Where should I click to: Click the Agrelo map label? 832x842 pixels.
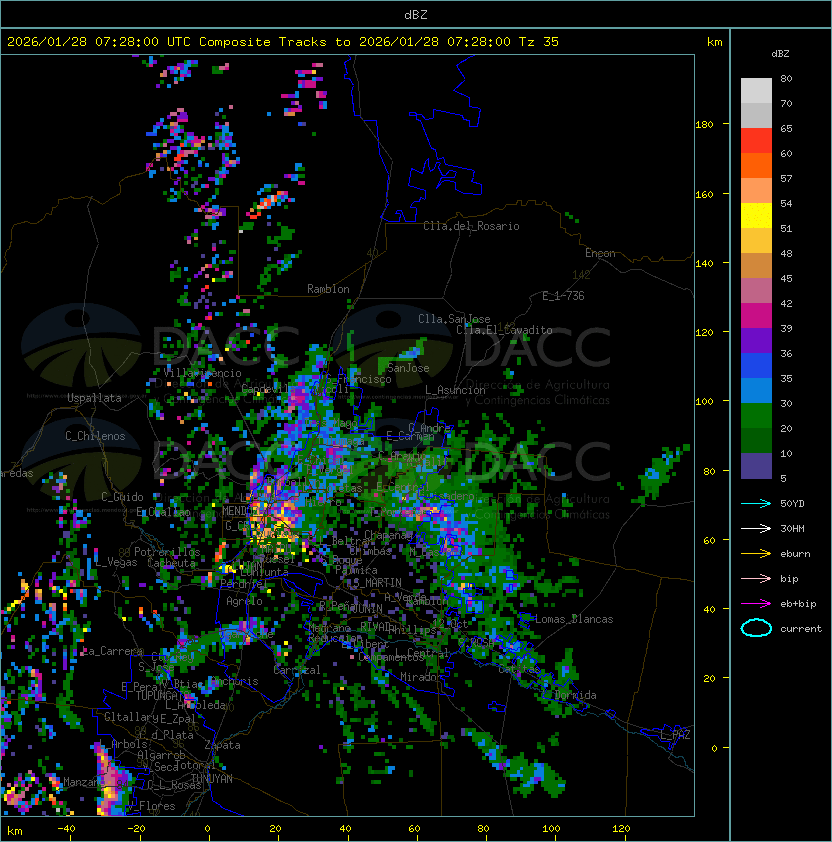point(244,601)
